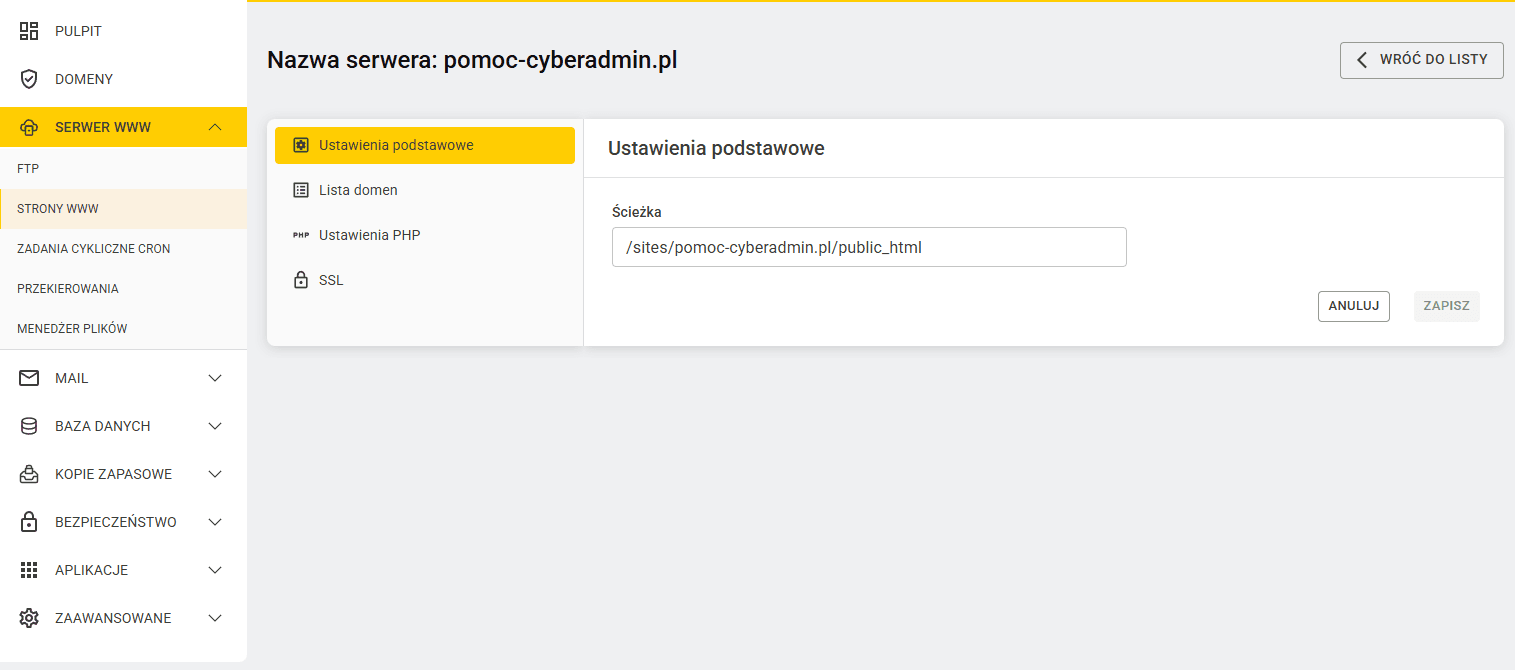Go back via Wróć do listy button

coord(1422,60)
